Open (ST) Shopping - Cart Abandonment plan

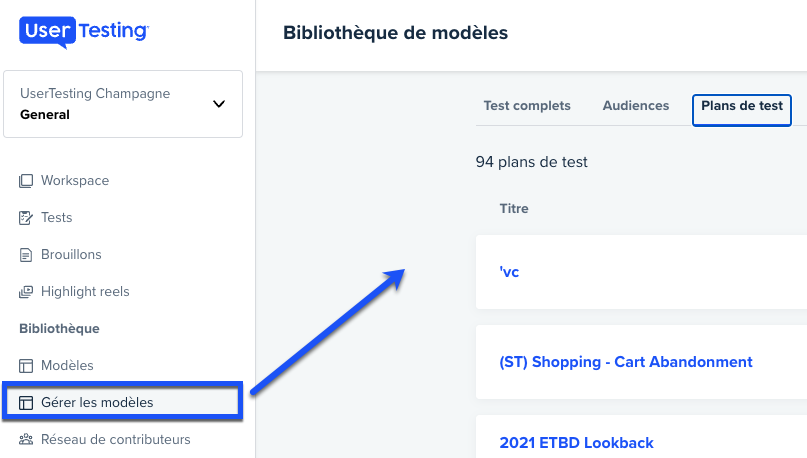point(626,362)
